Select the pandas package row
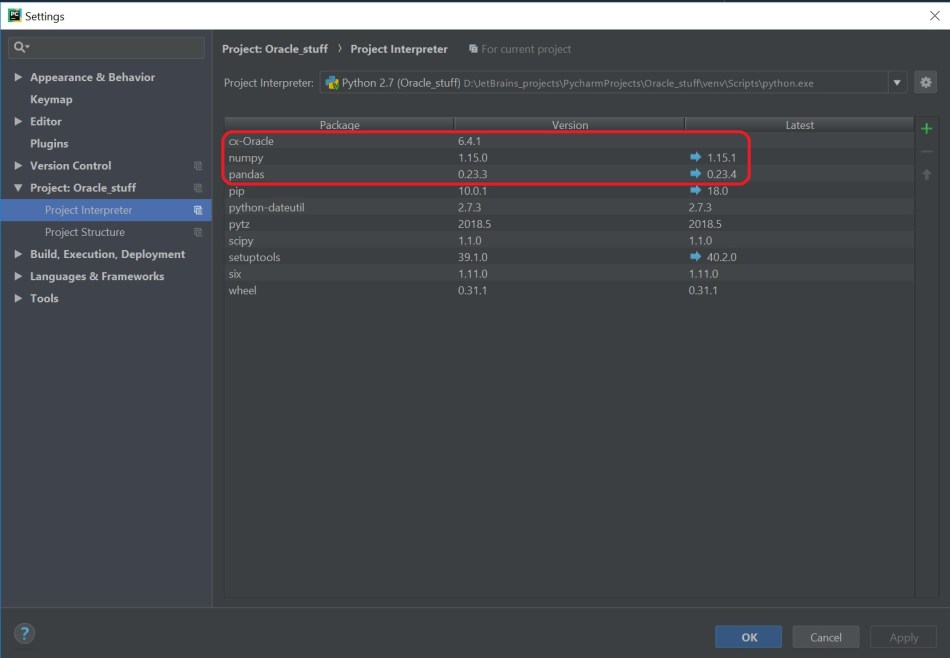950x658 pixels. point(340,175)
